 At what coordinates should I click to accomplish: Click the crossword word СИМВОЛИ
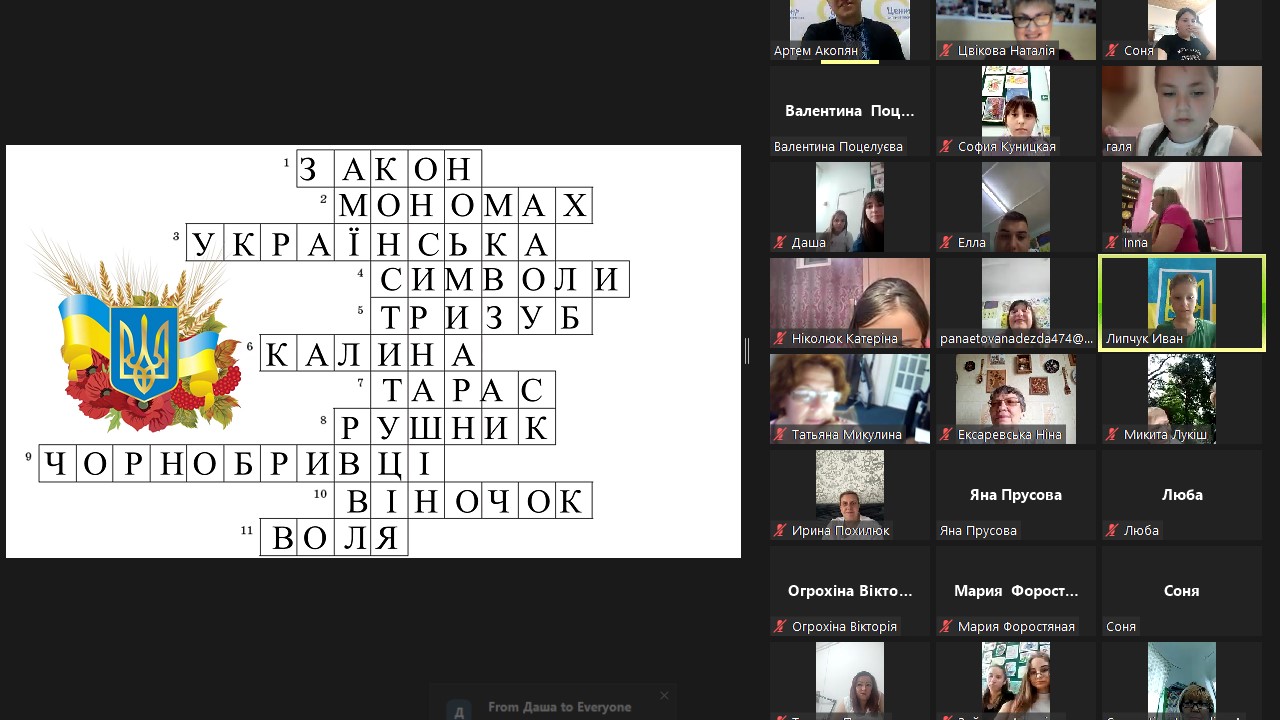tap(500, 279)
